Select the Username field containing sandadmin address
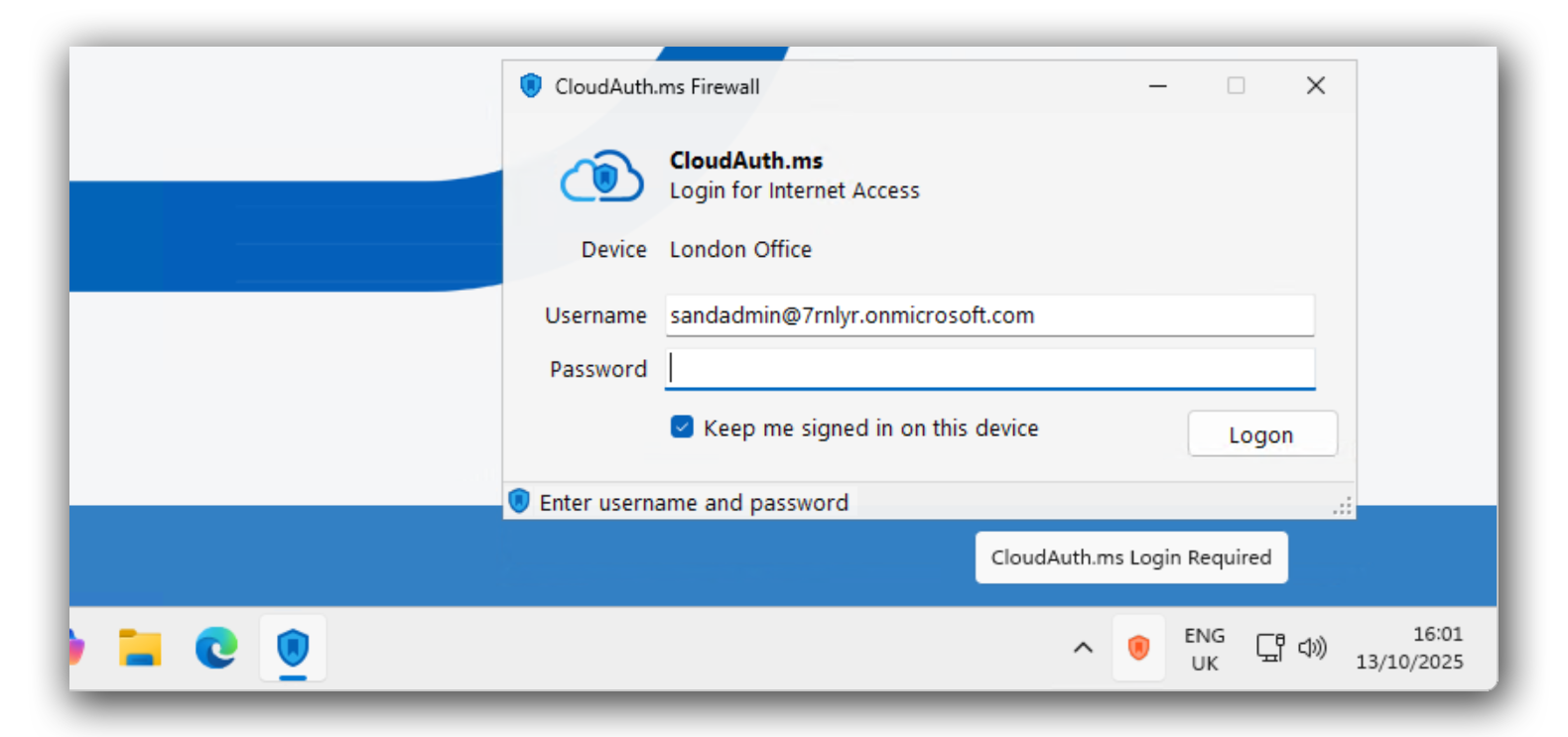This screenshot has height=737, width=1568. click(987, 314)
